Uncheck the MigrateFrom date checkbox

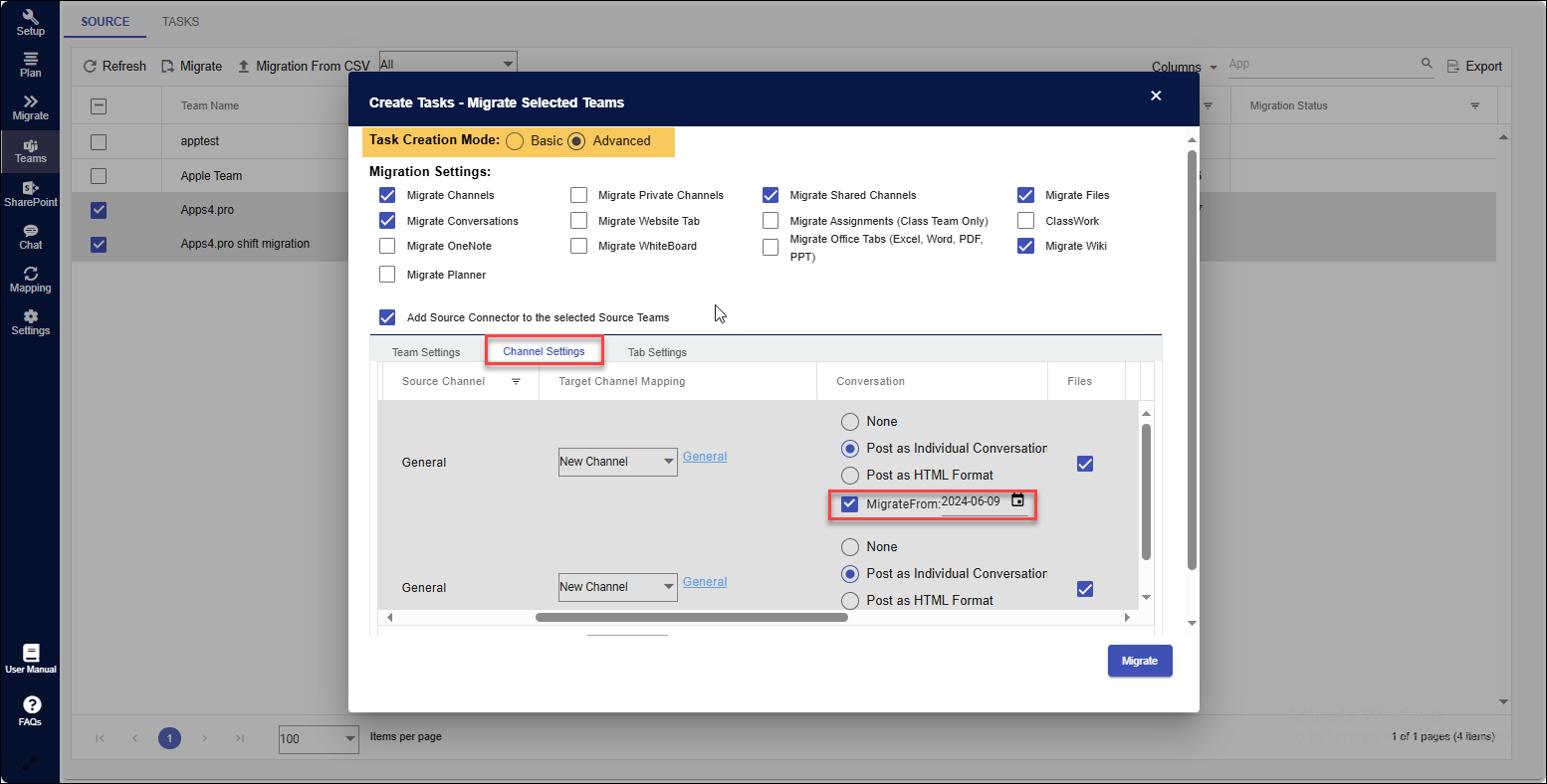[849, 503]
